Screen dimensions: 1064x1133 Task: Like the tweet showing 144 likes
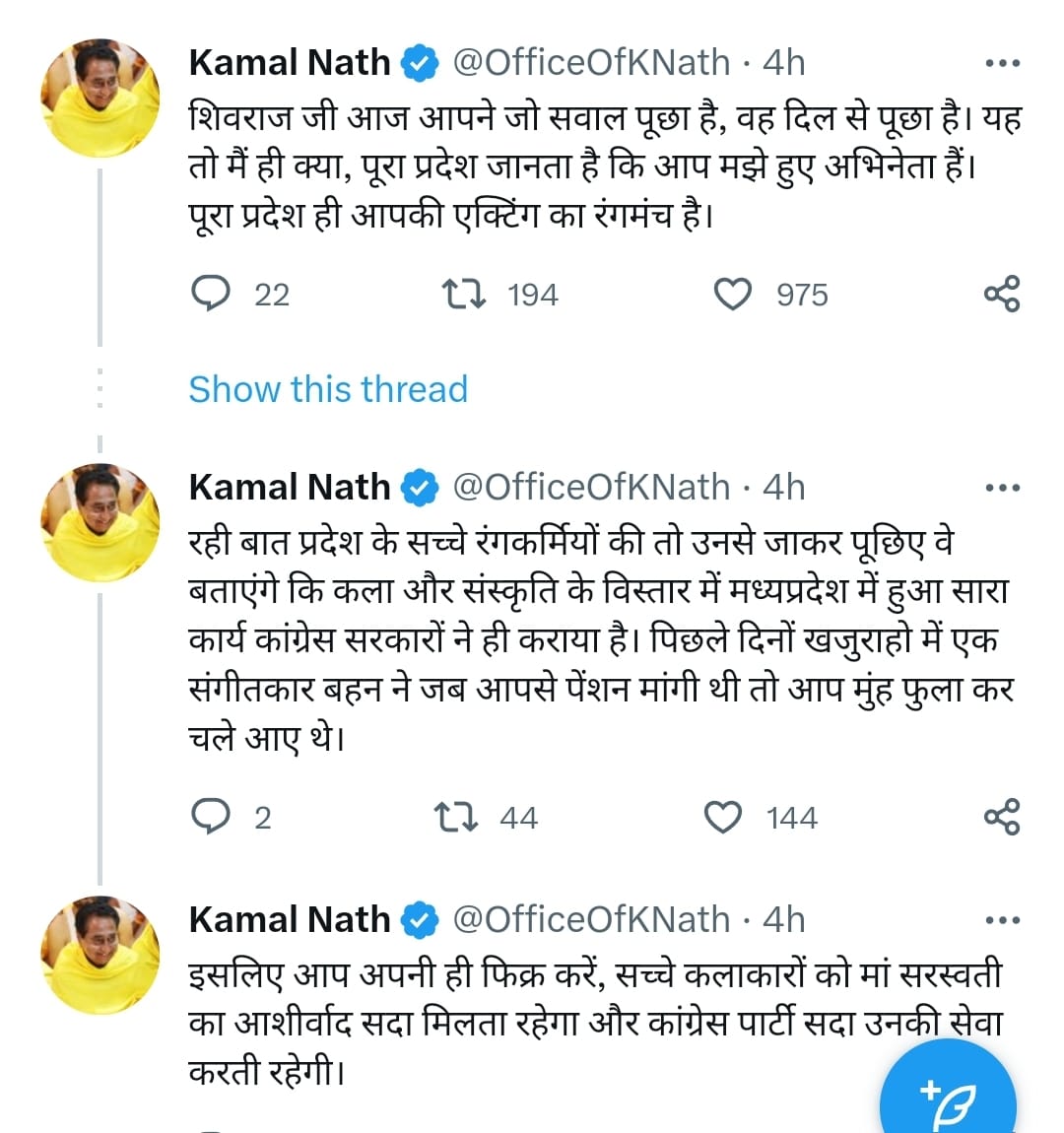pos(726,816)
